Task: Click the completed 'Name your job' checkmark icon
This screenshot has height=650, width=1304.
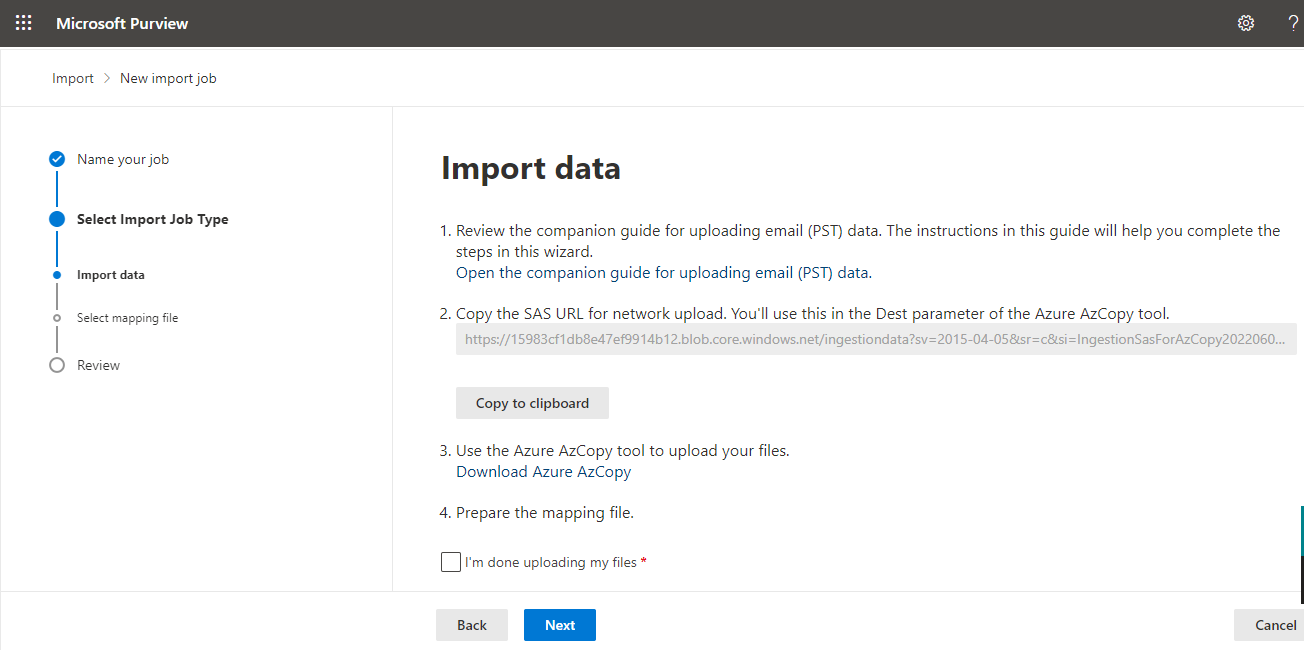Action: pyautogui.click(x=57, y=159)
